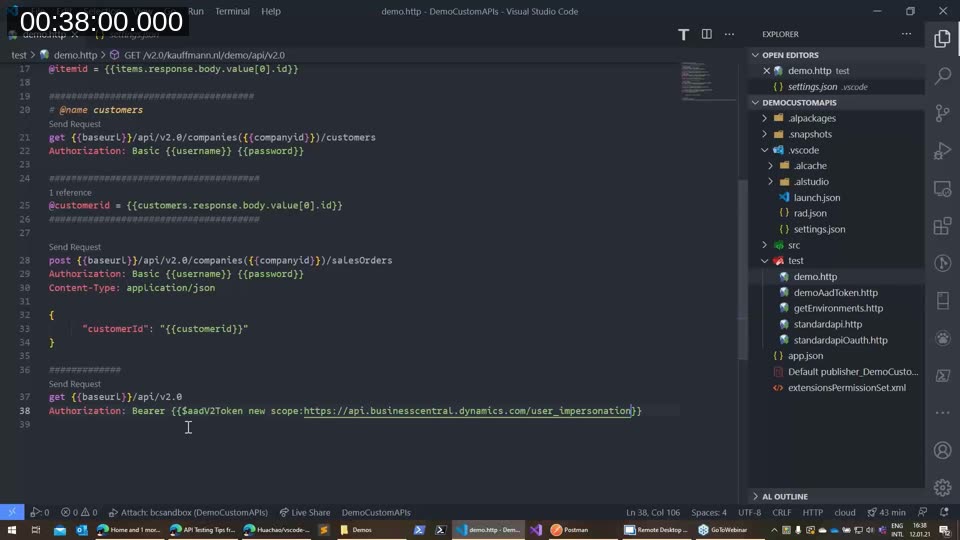Viewport: 960px width, 540px height.
Task: Change CRLF end of line sequence
Action: coord(781,512)
